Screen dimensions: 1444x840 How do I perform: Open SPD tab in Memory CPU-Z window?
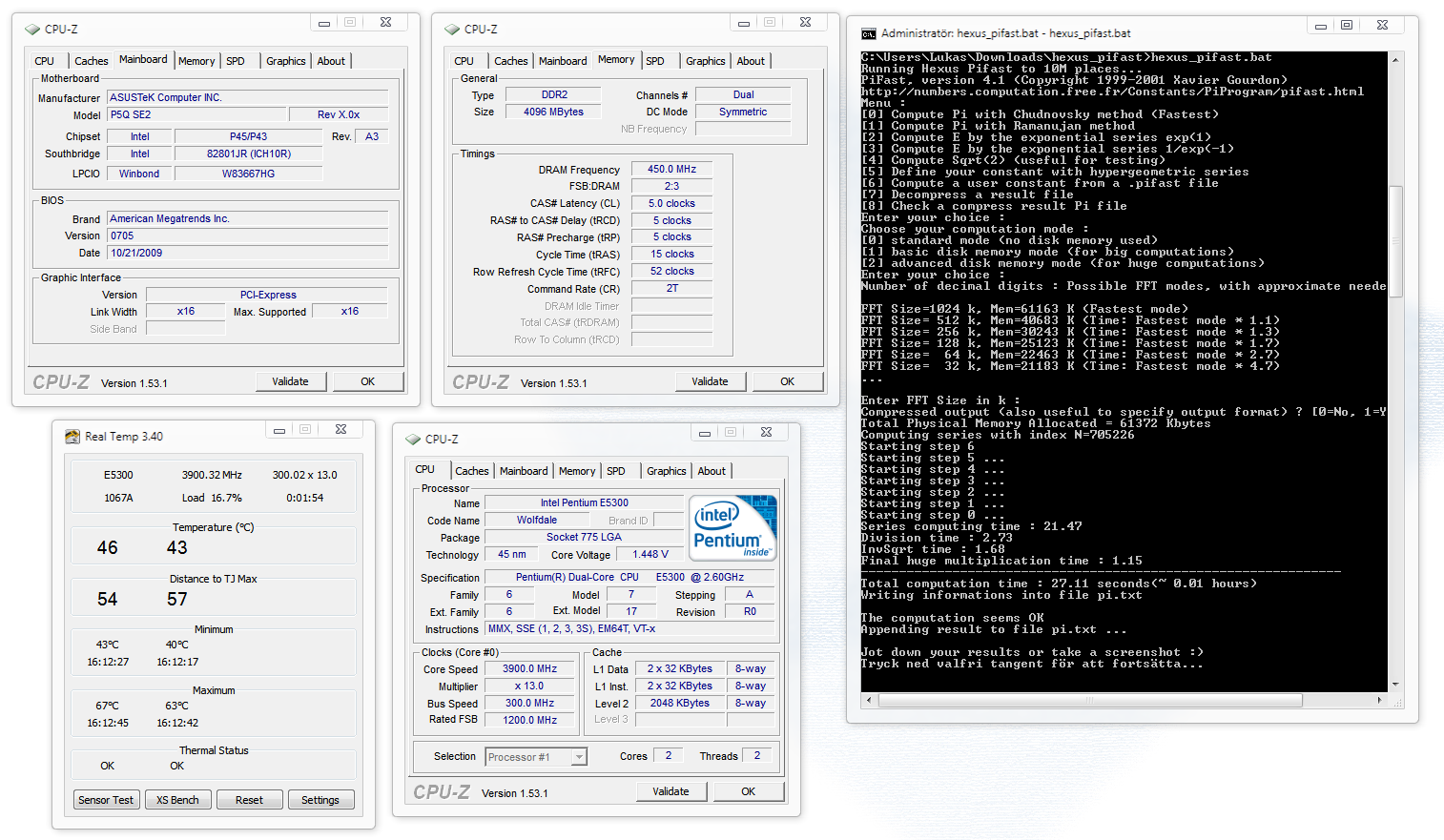coord(655,61)
